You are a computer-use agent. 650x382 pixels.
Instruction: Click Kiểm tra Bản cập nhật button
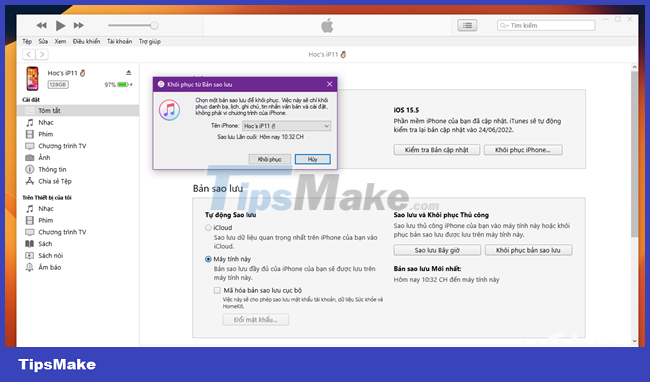pyautogui.click(x=437, y=150)
